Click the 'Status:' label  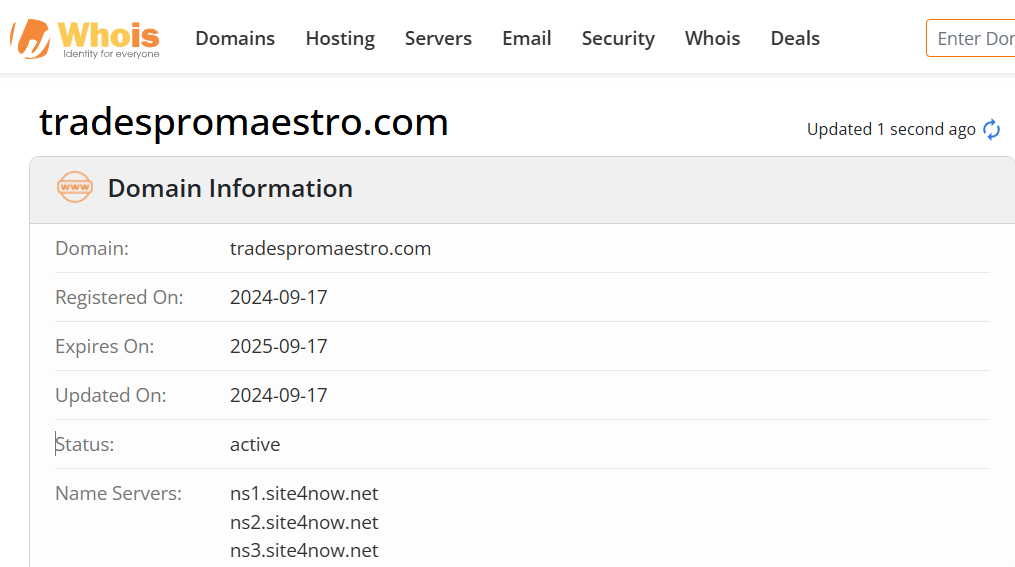click(x=85, y=445)
